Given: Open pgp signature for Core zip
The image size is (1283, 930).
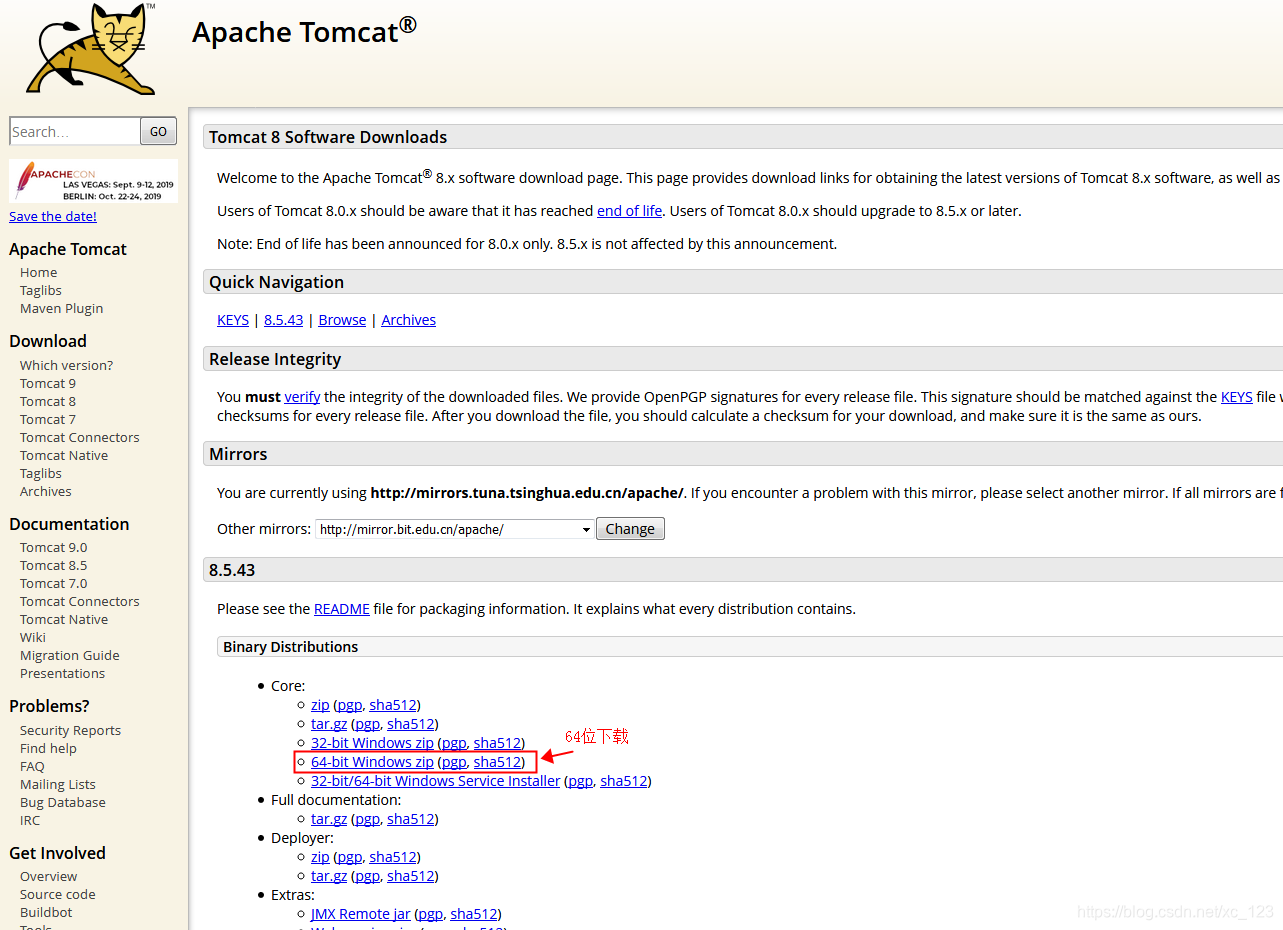Looking at the screenshot, I should [349, 705].
